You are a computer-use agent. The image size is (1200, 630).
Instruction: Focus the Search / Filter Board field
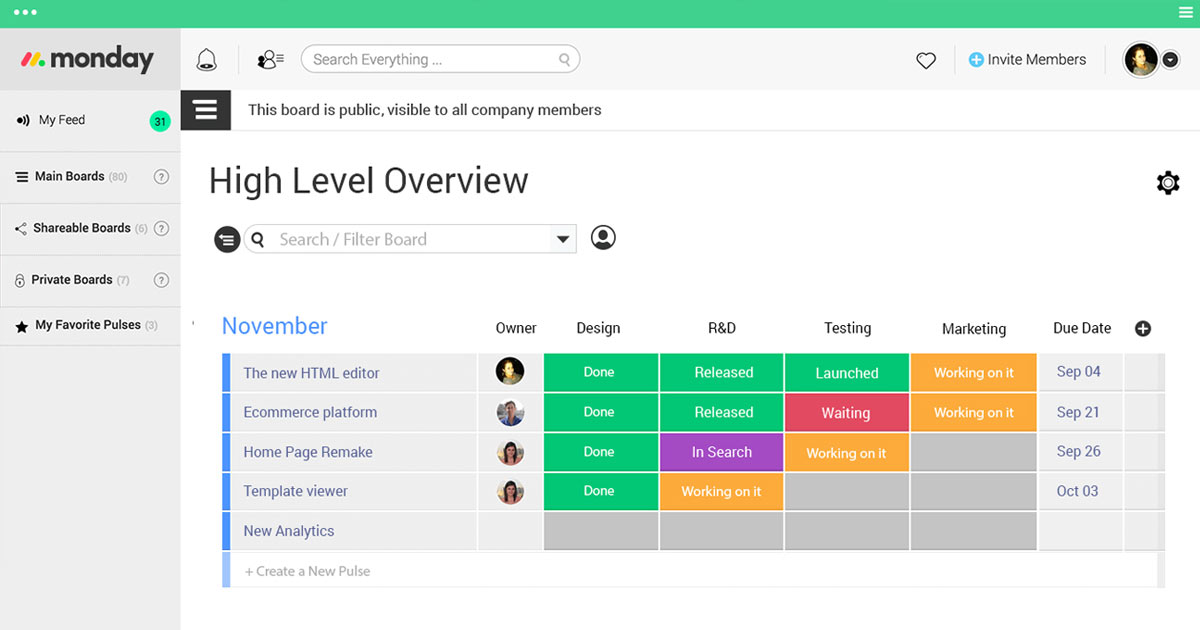pos(410,239)
